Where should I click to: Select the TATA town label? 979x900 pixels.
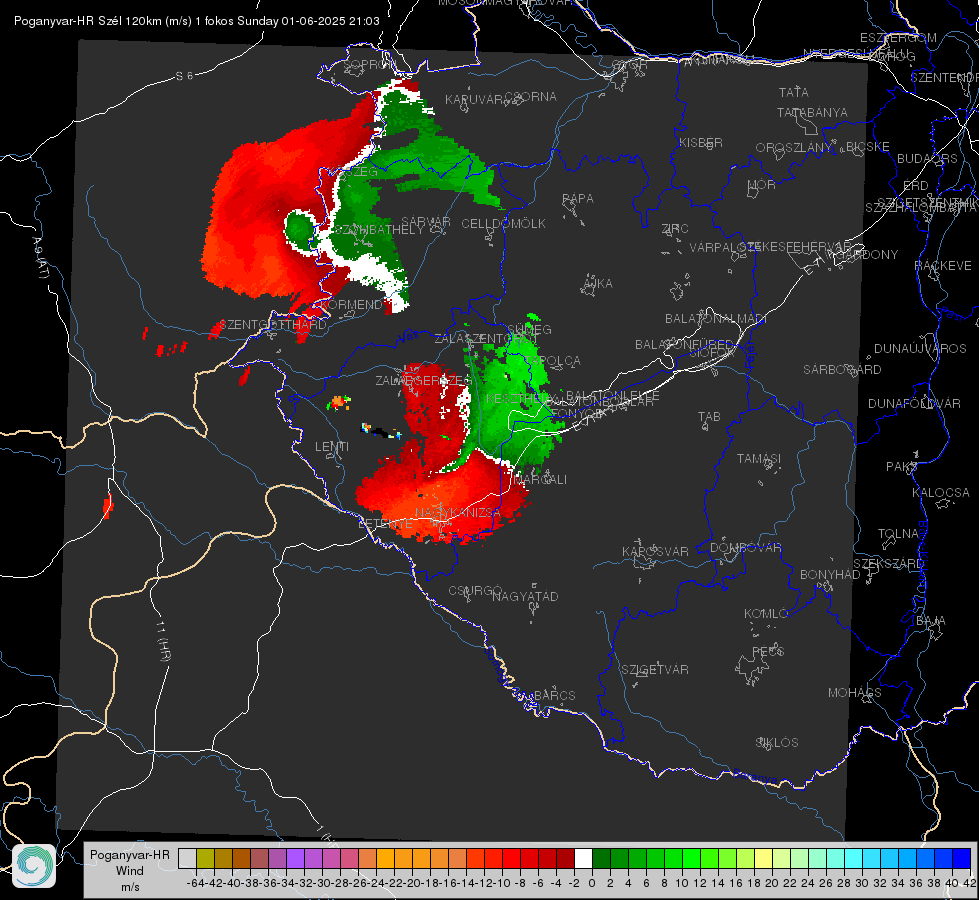pos(794,92)
